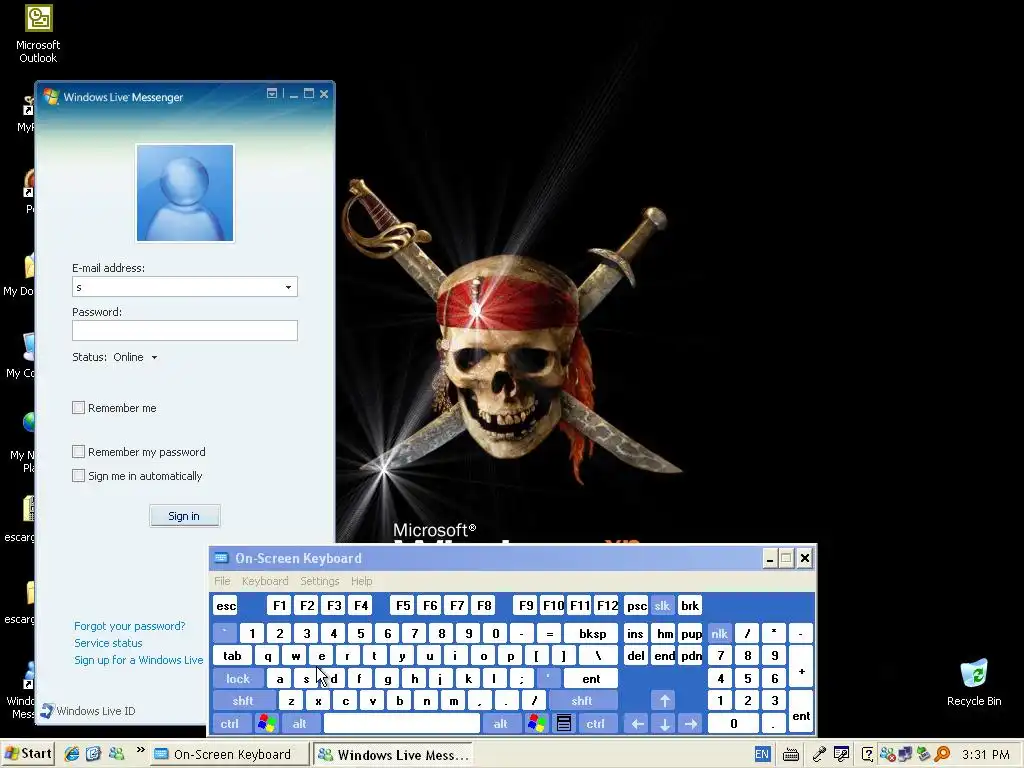Check Remember my password checkbox
This screenshot has height=768, width=1024.
point(78,451)
